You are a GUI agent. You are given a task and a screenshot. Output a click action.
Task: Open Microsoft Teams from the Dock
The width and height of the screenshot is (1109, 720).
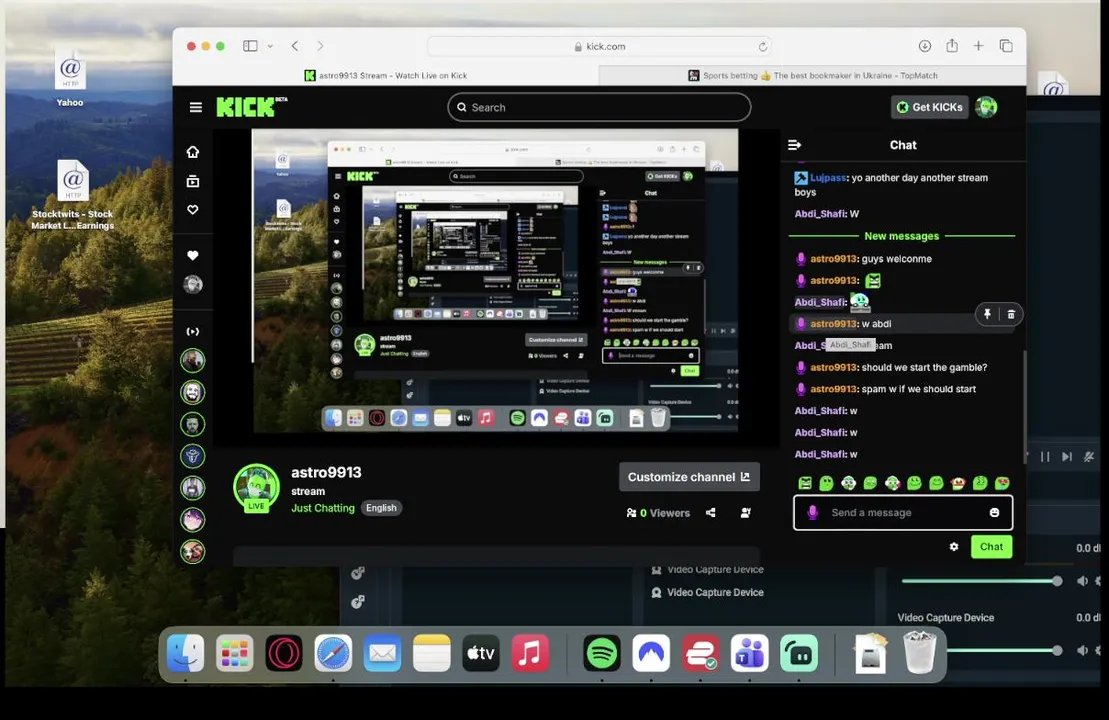pos(750,652)
